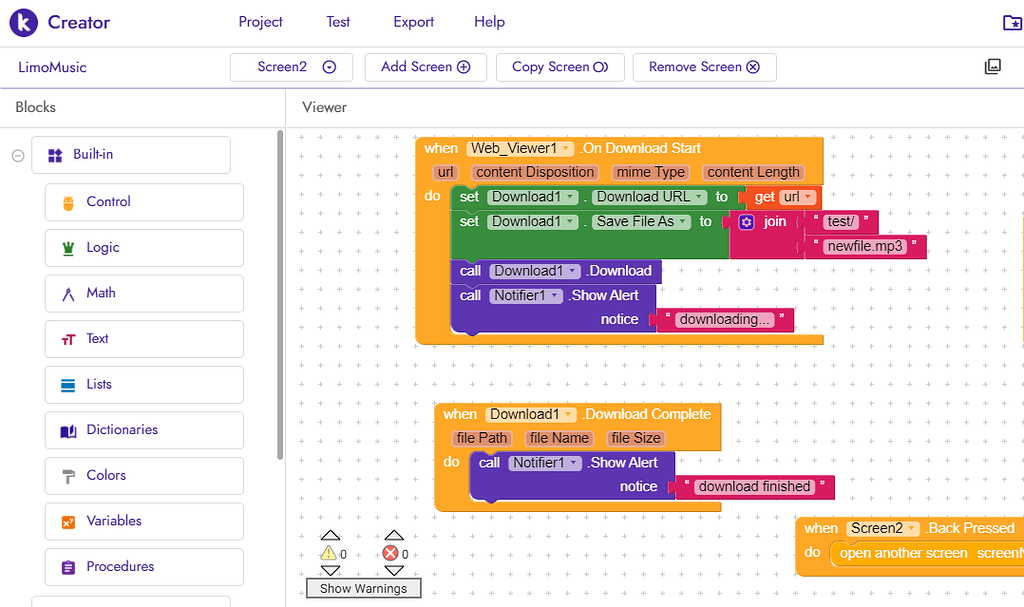Image resolution: width=1024 pixels, height=607 pixels.
Task: Click the warning triangle counter icon
Action: pyautogui.click(x=328, y=553)
